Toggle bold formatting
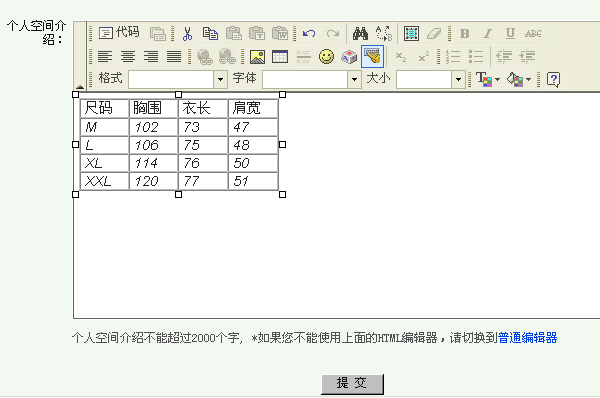600x398 pixels. (x=464, y=34)
